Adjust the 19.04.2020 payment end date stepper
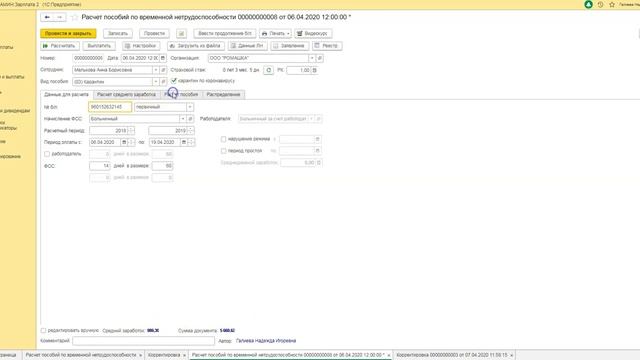The height and width of the screenshot is (360, 640). pyautogui.click(x=191, y=142)
